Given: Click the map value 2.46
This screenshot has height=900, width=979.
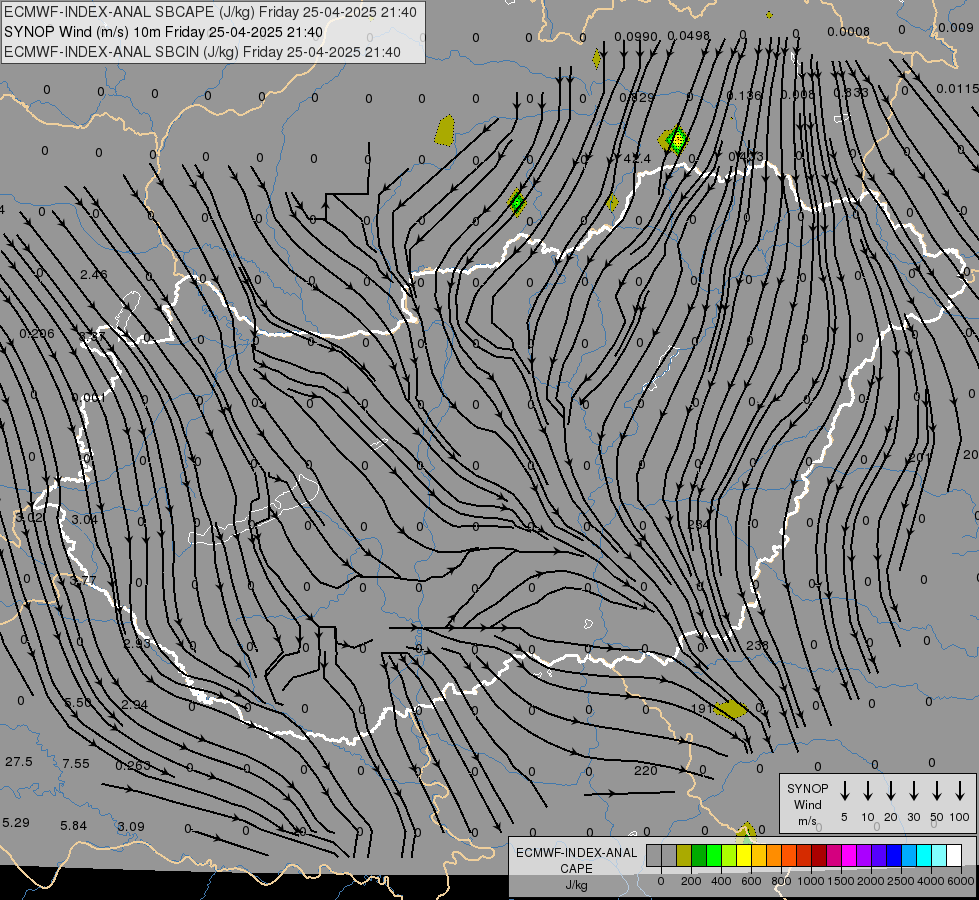Looking at the screenshot, I should click(94, 275).
